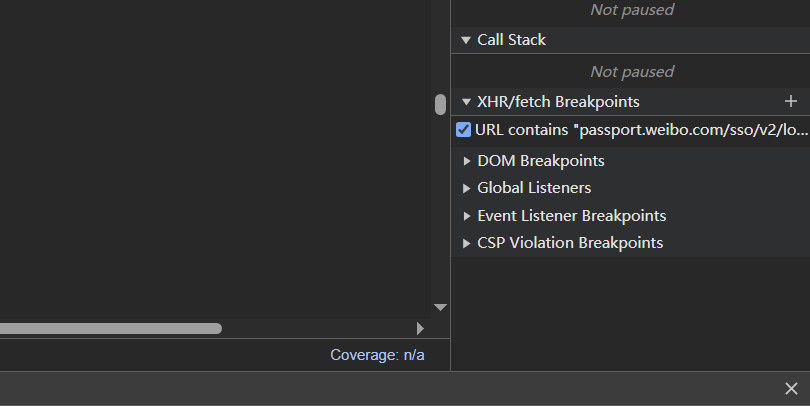Image resolution: width=810 pixels, height=406 pixels.
Task: Close the bottom drawer with X icon
Action: click(x=791, y=388)
